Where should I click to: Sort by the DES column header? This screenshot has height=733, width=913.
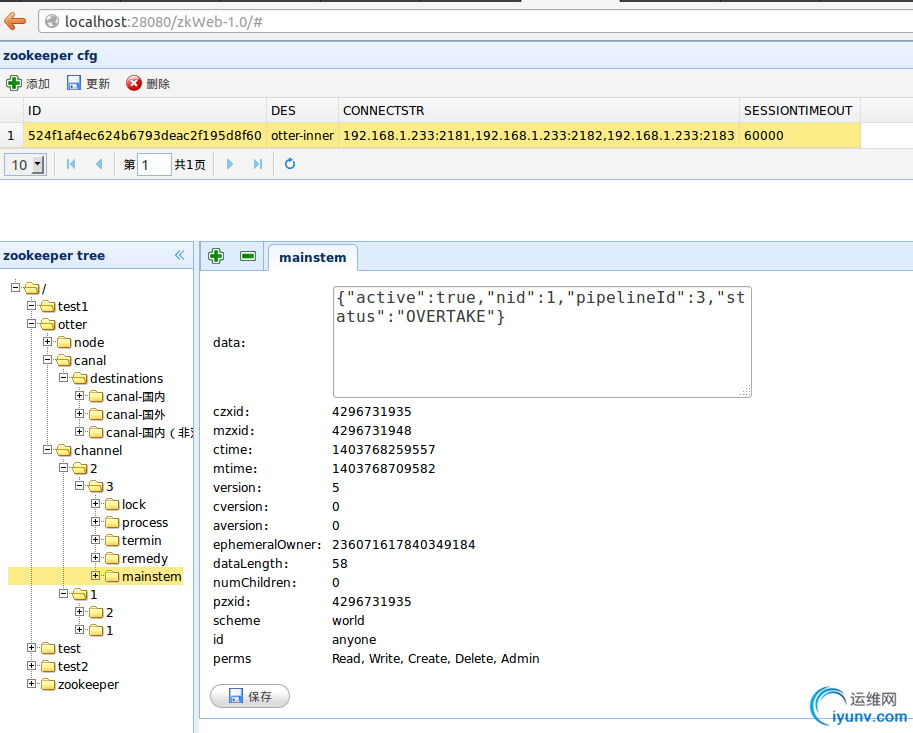pos(302,111)
